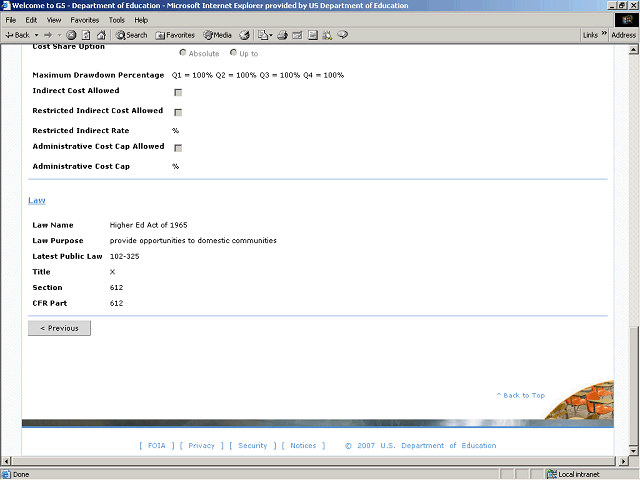This screenshot has height=480, width=640.
Task: Select the Up to radio button
Action: click(233, 53)
